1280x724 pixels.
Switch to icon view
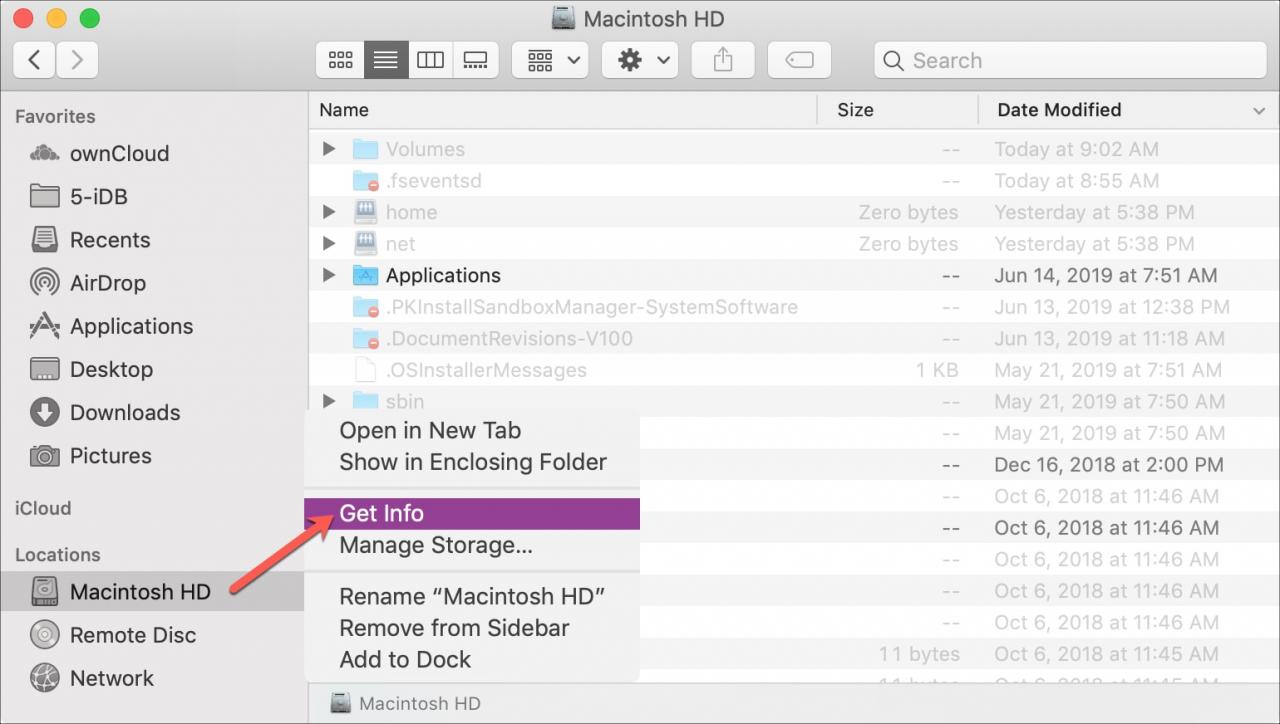pyautogui.click(x=340, y=60)
